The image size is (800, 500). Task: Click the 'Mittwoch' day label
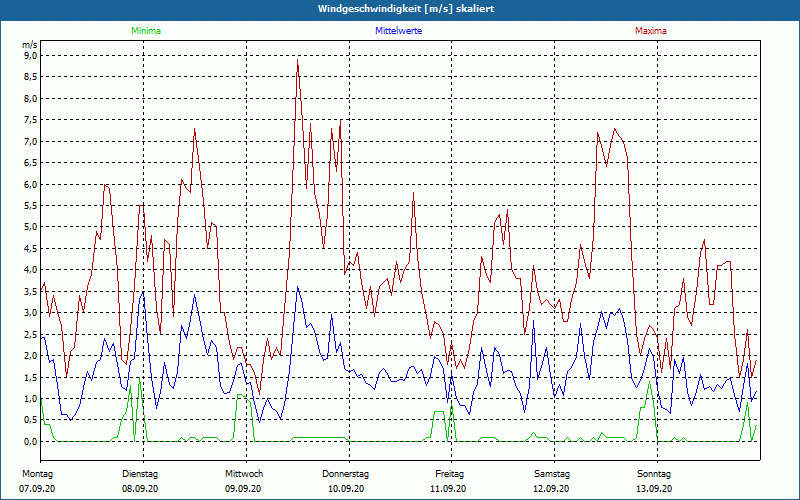click(244, 474)
